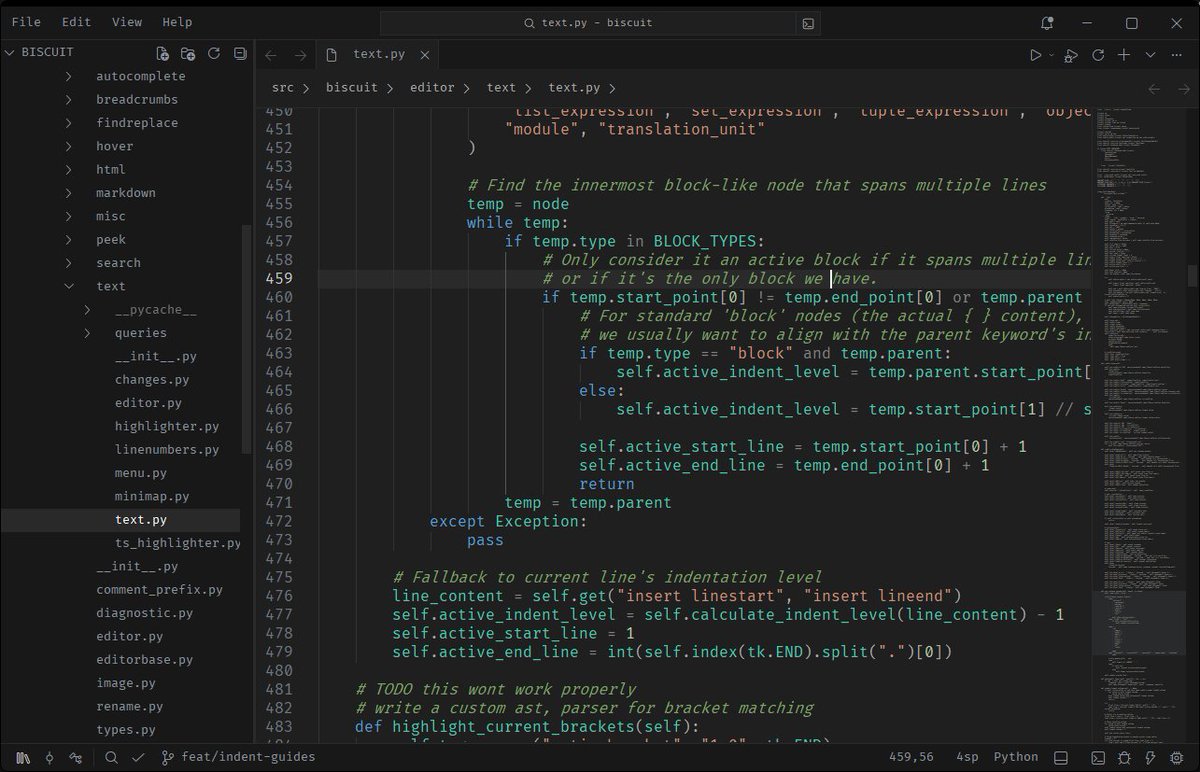Run the current file with the play icon
1200x772 pixels.
click(1036, 55)
